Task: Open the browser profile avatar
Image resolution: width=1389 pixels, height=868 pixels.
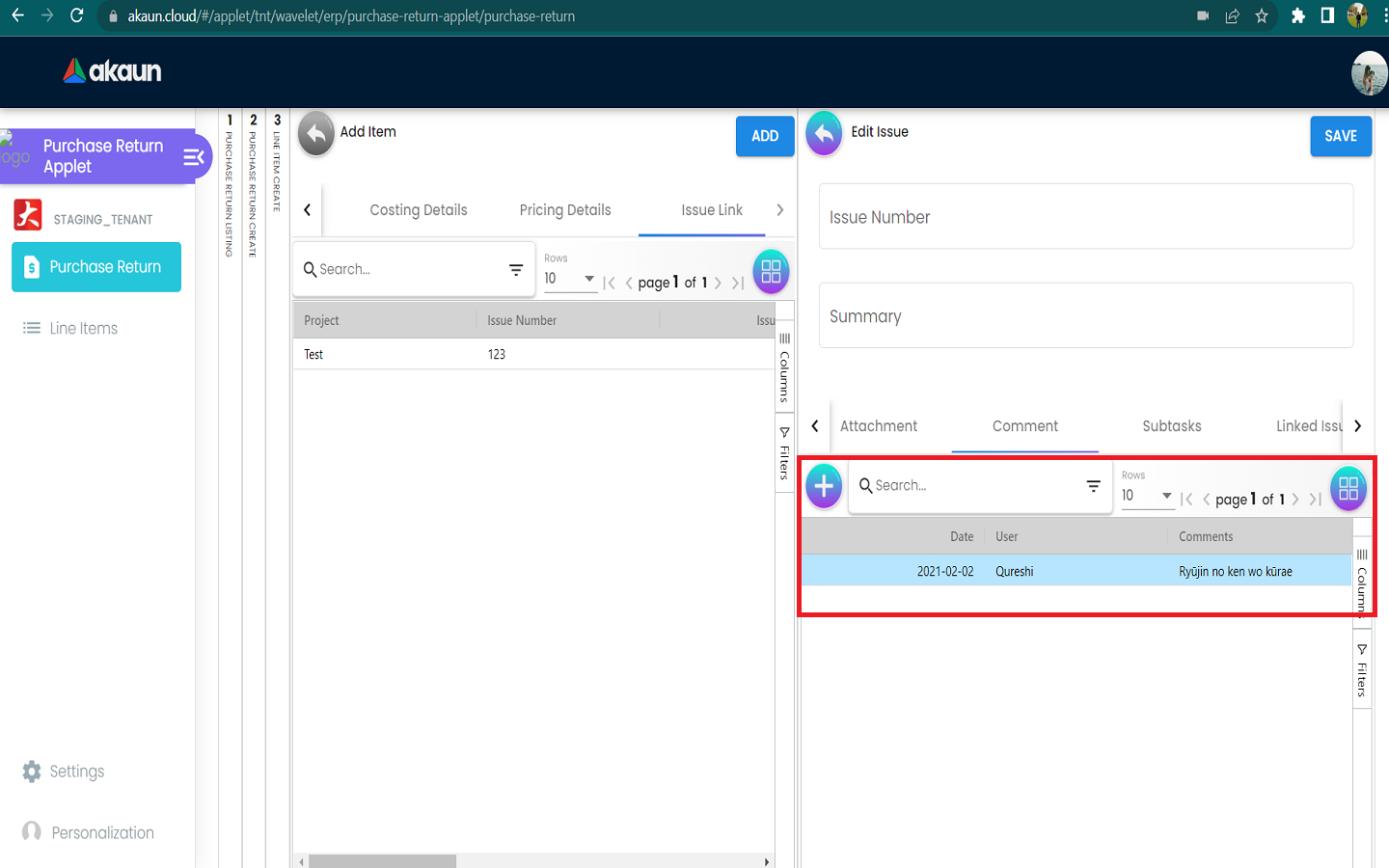Action: [x=1357, y=15]
